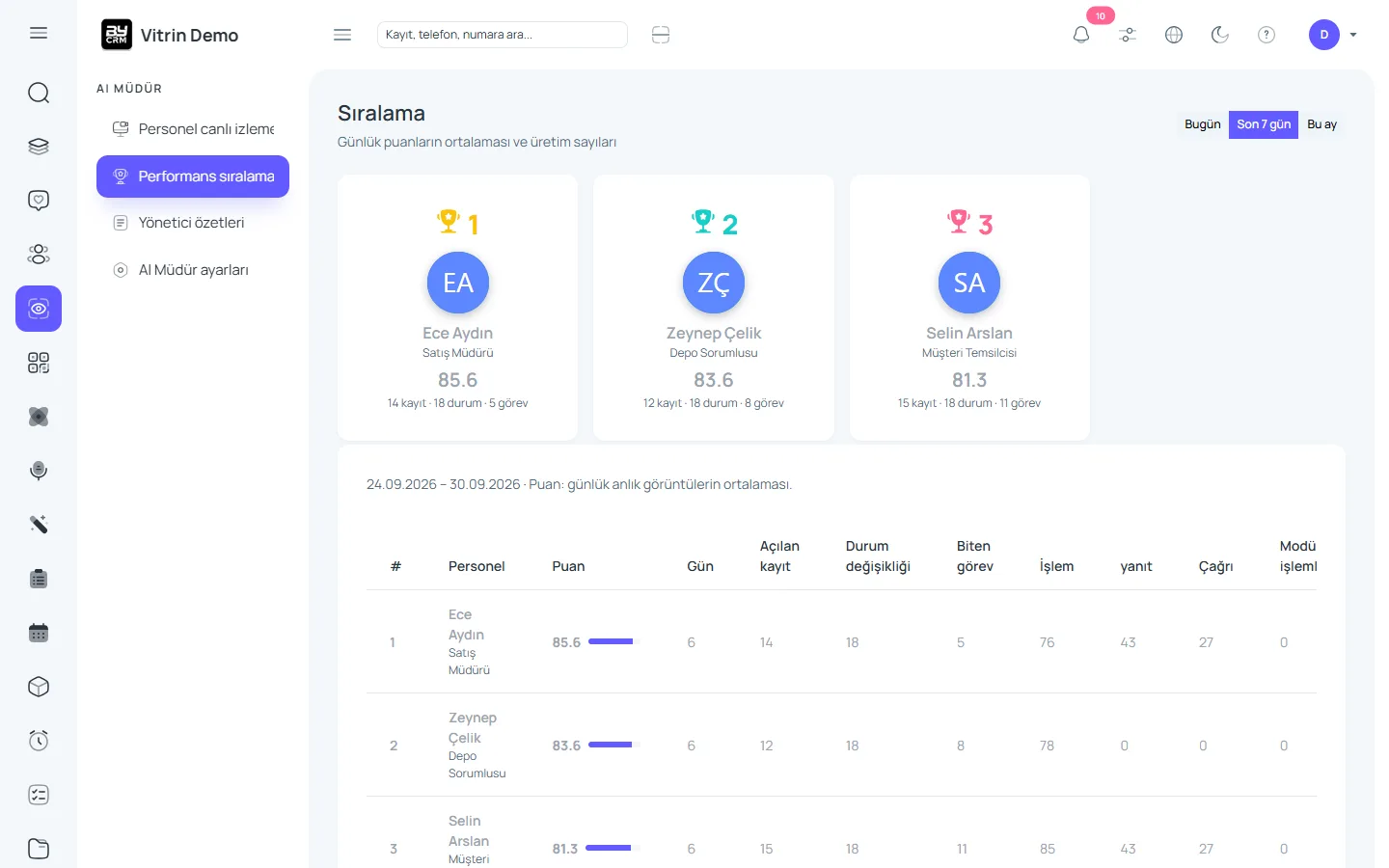1389x868 pixels.
Task: Click the 81.3 score progress bar
Action: pyautogui.click(x=613, y=848)
